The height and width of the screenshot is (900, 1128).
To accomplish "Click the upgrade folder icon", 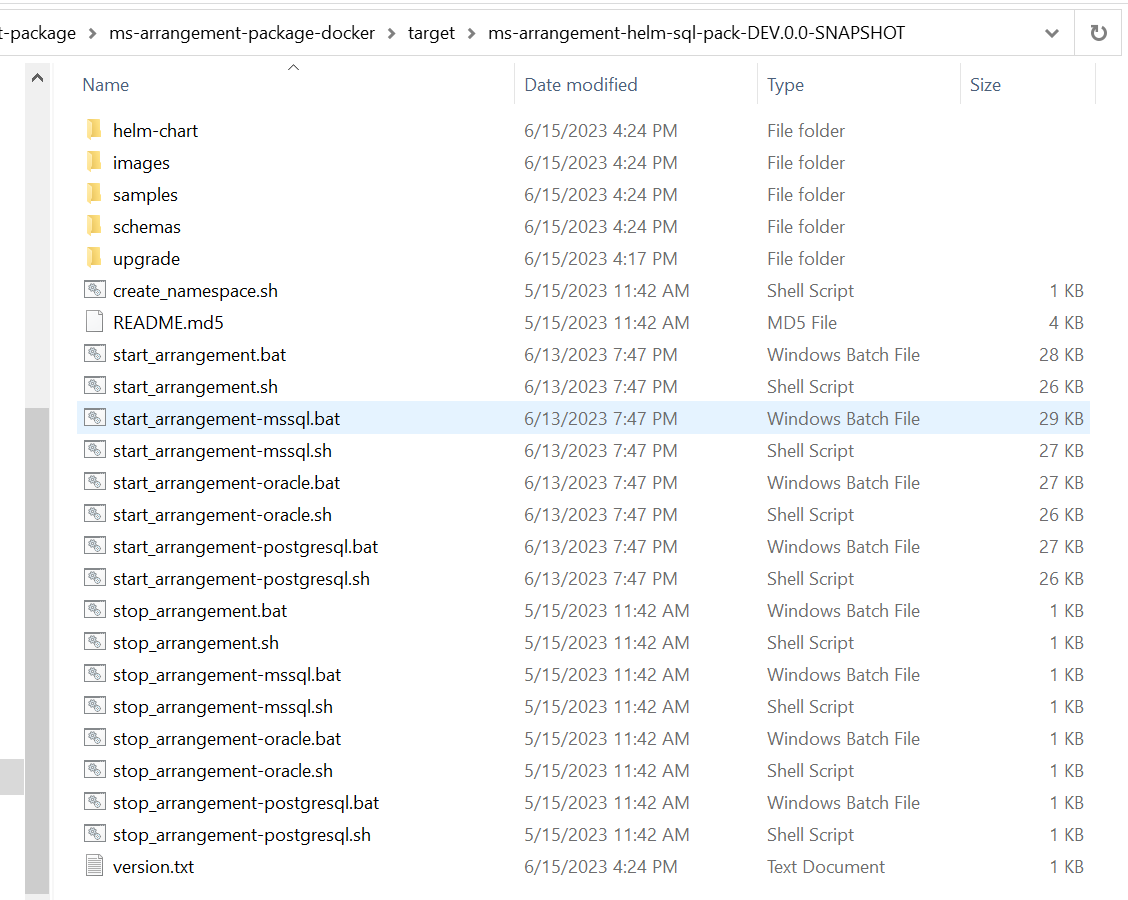I will tap(94, 258).
